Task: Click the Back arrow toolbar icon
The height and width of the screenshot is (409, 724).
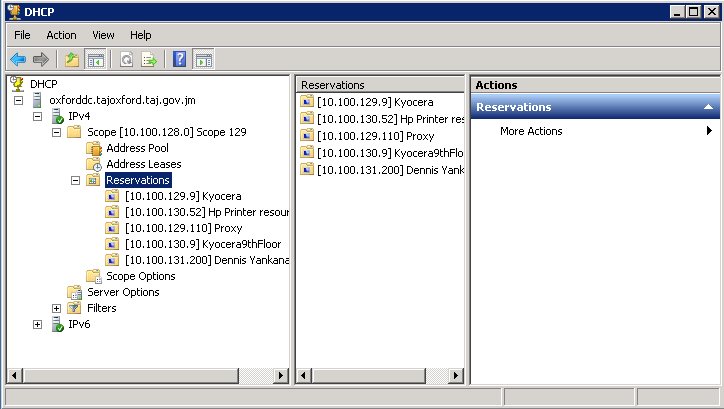Action: pos(18,60)
